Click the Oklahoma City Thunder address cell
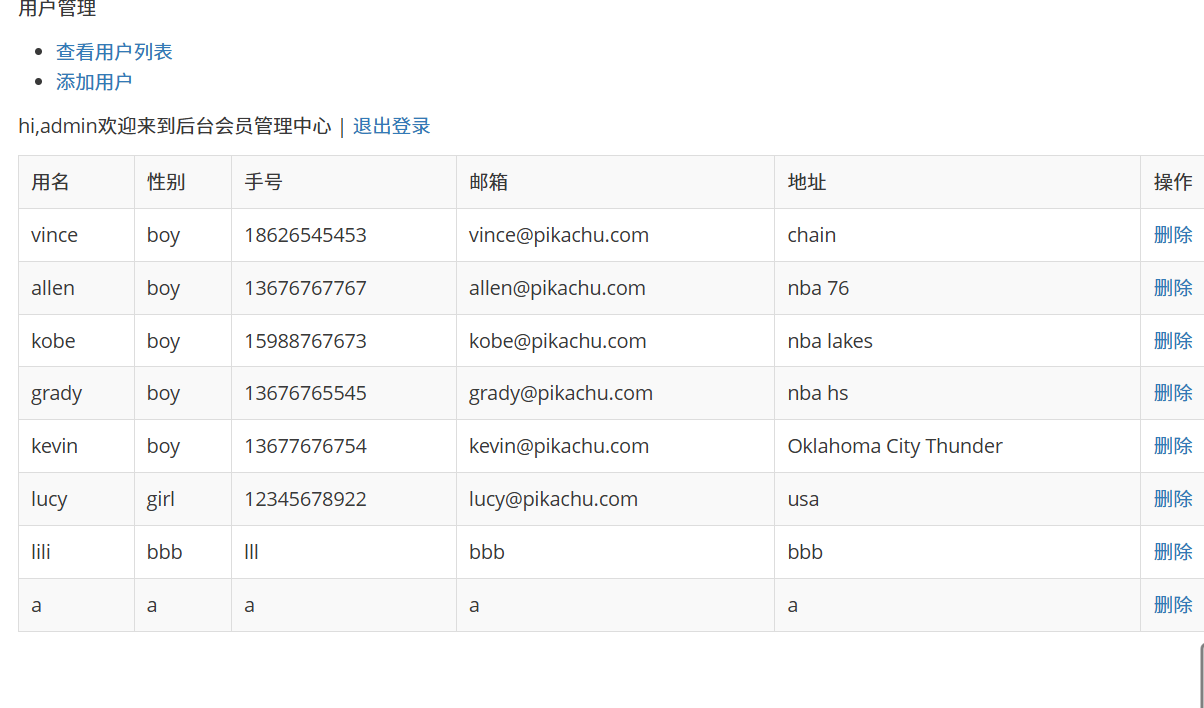Image resolution: width=1204 pixels, height=708 pixels. point(894,446)
